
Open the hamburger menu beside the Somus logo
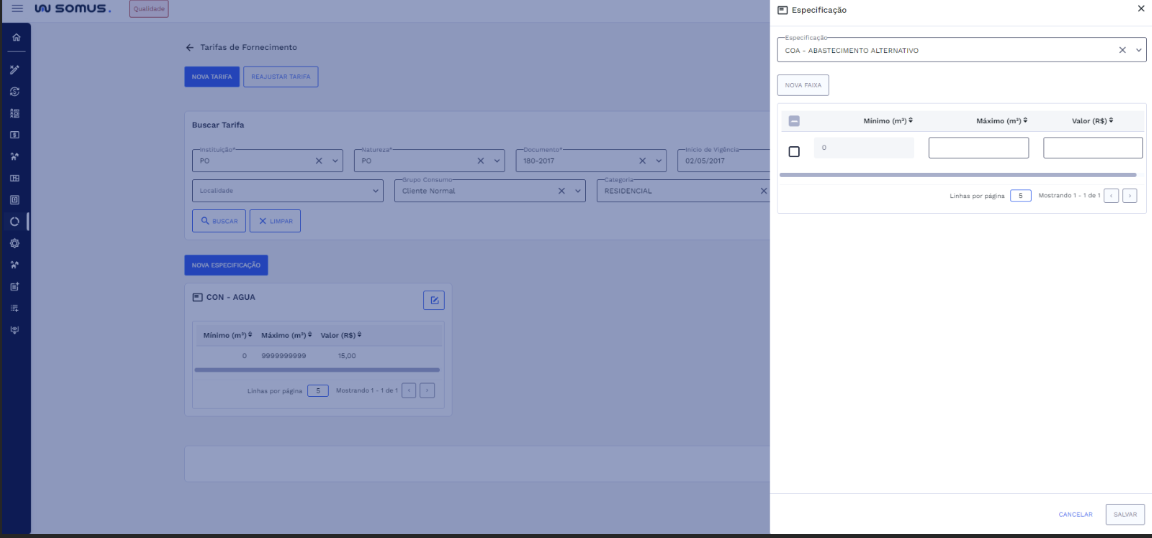click(17, 9)
